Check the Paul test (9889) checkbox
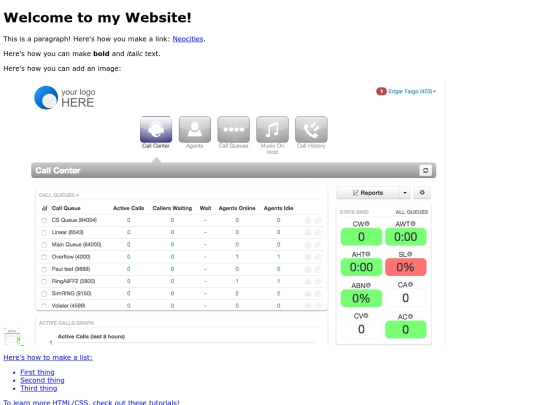Image resolution: width=540 pixels, height=405 pixels. 44,269
